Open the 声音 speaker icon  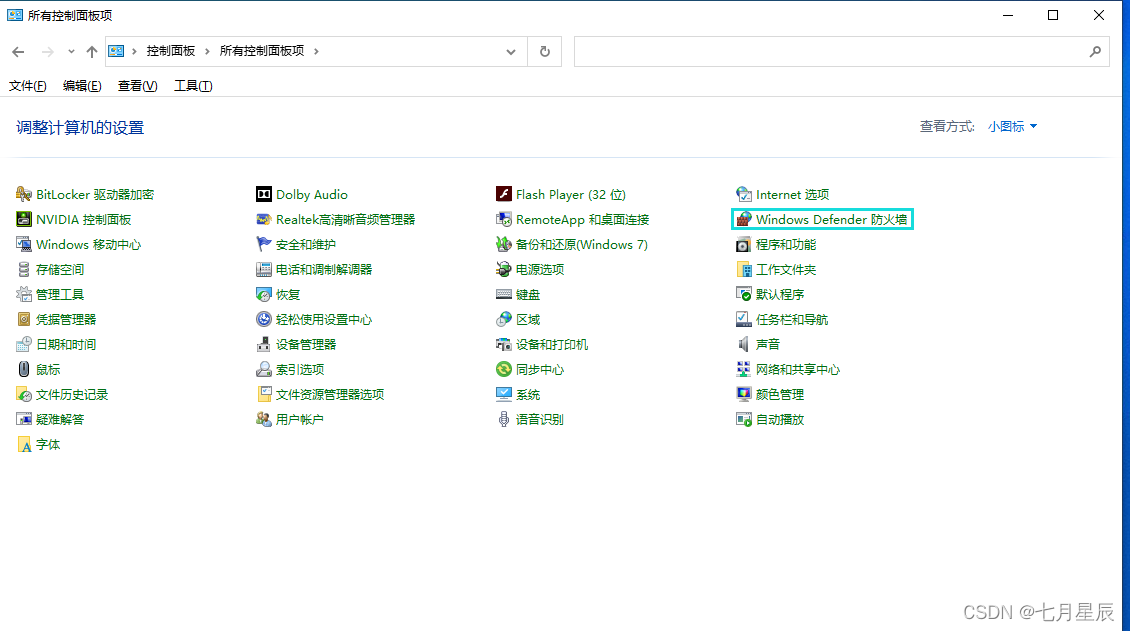click(x=744, y=344)
